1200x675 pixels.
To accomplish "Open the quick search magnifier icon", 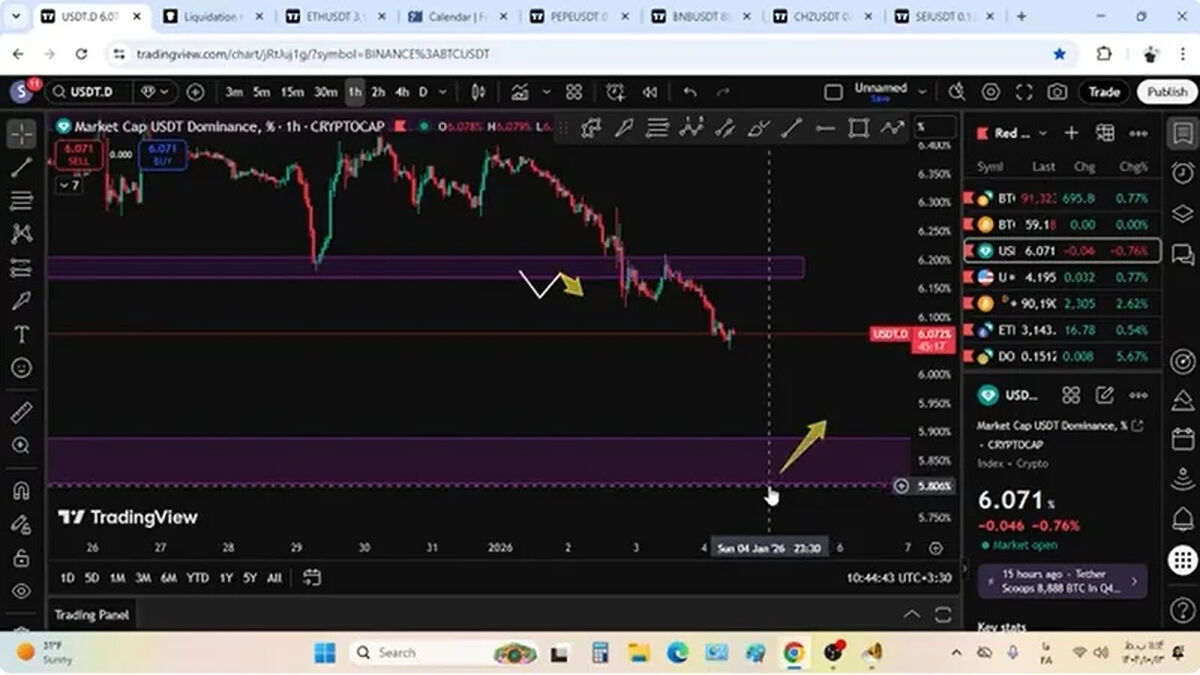I will pyautogui.click(x=958, y=92).
